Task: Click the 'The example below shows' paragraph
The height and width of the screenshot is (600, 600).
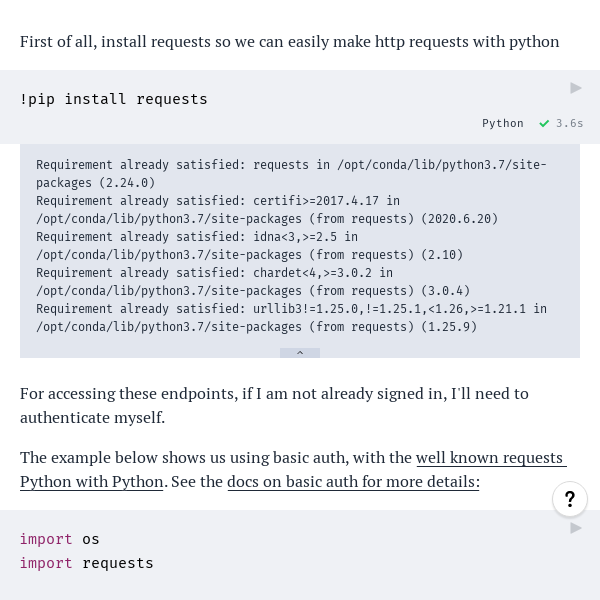Action: [293, 470]
